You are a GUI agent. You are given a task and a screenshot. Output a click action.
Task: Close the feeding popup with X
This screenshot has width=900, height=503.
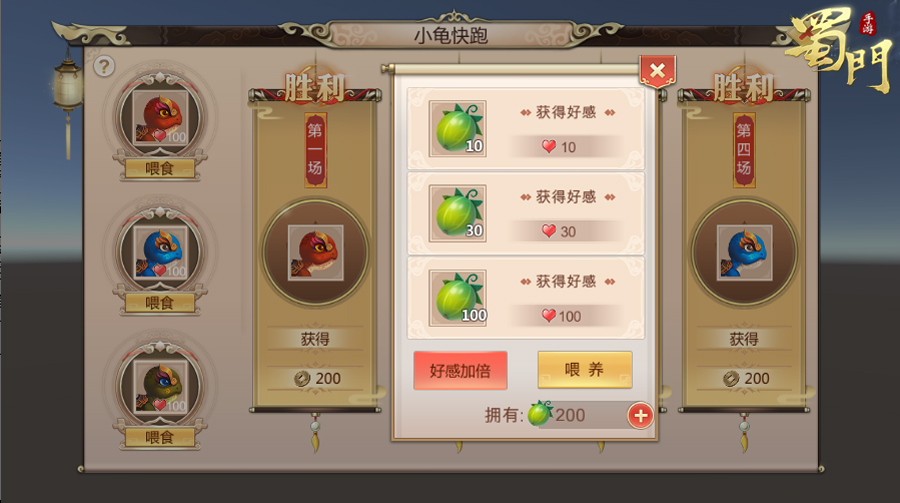point(658,71)
